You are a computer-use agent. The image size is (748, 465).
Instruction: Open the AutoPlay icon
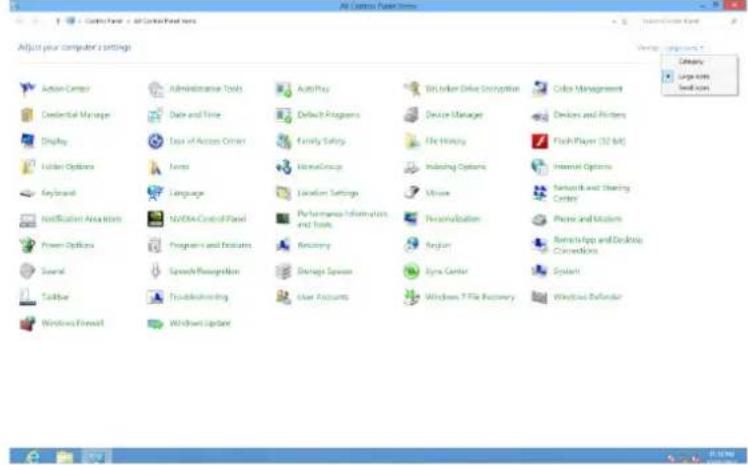pyautogui.click(x=283, y=89)
